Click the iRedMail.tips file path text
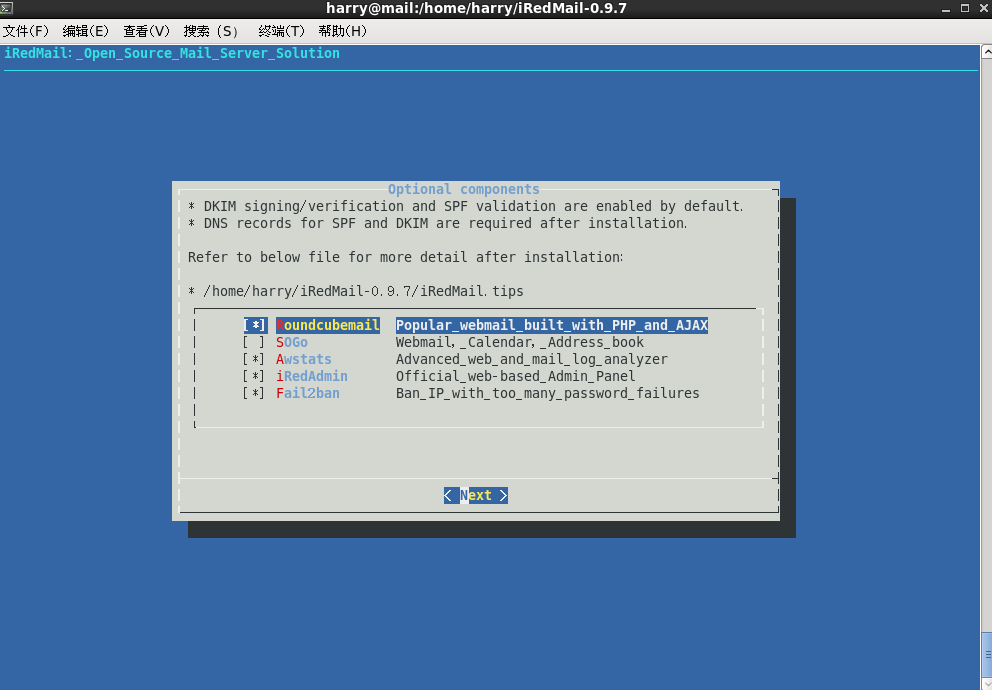 tap(363, 291)
